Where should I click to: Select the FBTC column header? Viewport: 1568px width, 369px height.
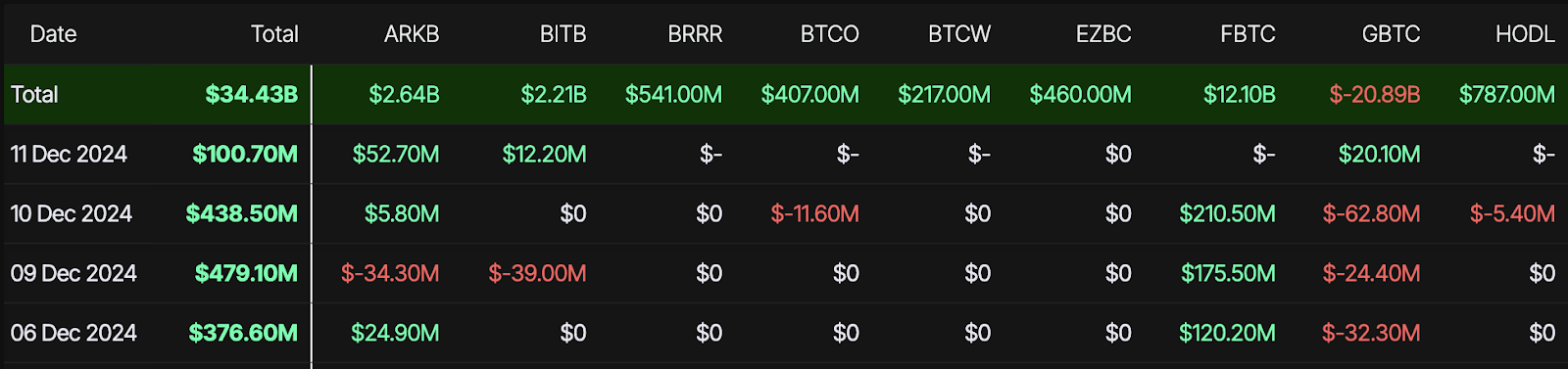point(1248,34)
